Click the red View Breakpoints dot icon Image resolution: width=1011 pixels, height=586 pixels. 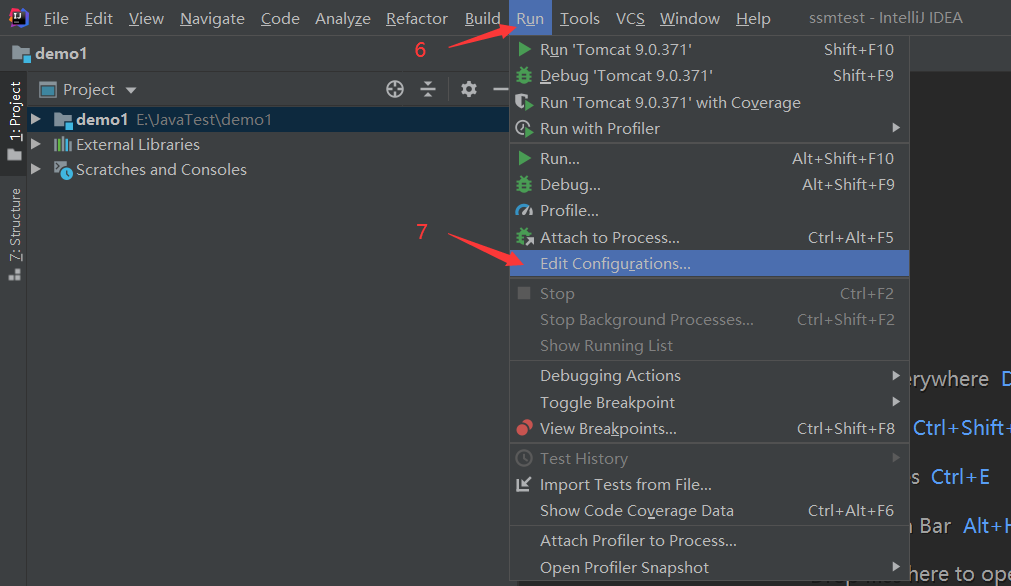(524, 428)
